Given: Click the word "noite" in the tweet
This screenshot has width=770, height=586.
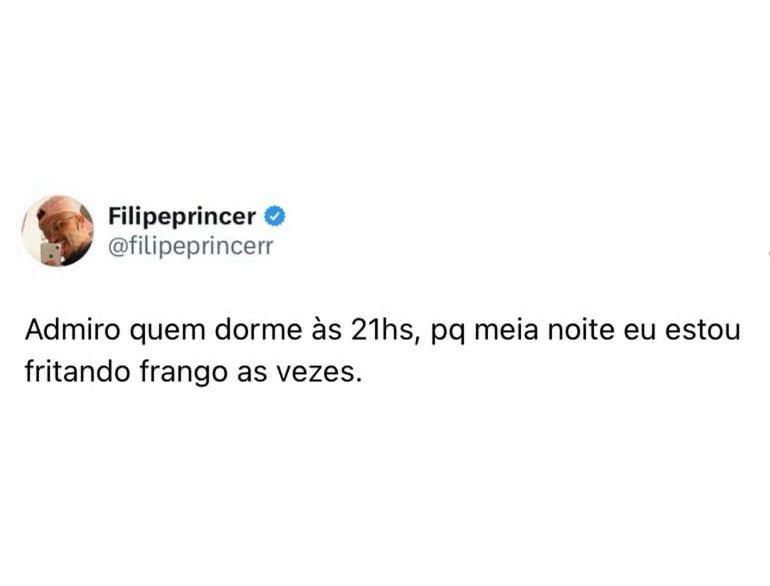Looking at the screenshot, I should (x=580, y=330).
